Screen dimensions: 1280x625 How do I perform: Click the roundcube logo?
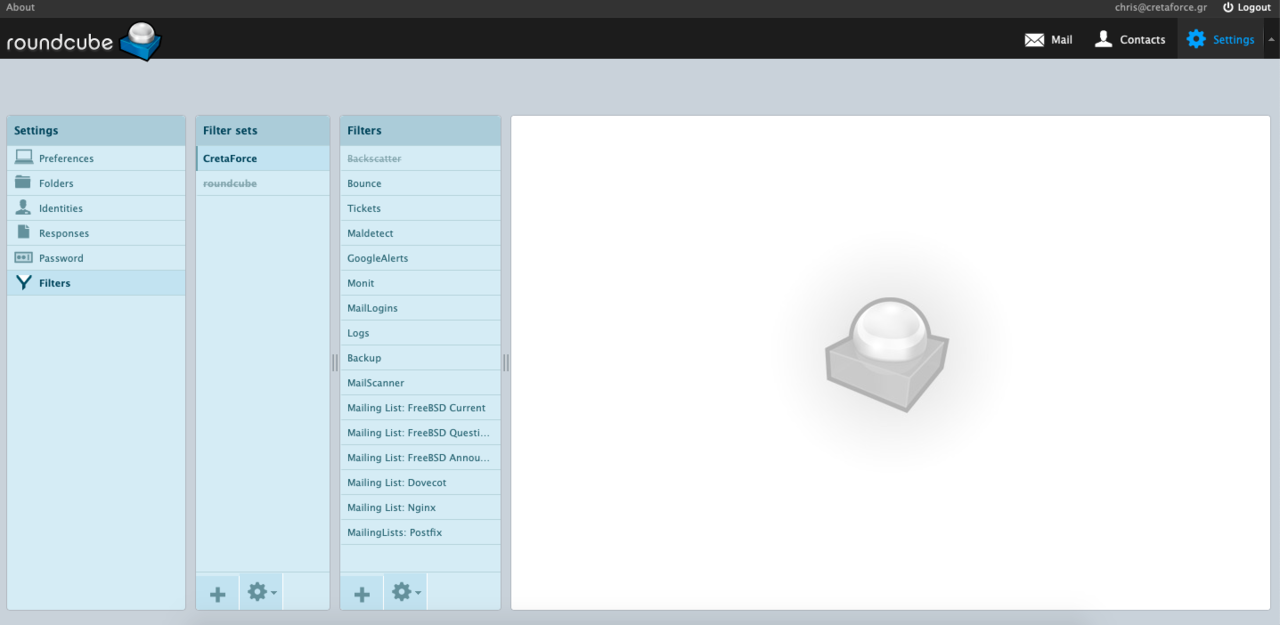(84, 41)
